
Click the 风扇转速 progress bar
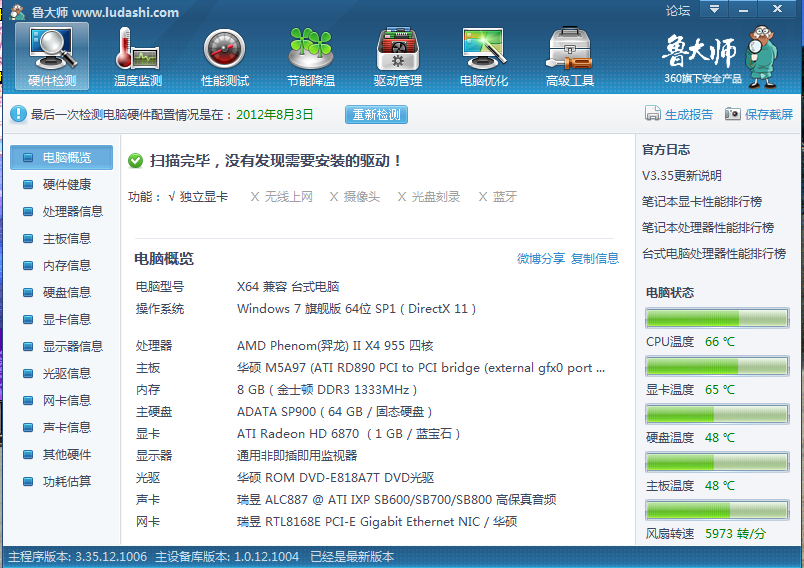(717, 510)
